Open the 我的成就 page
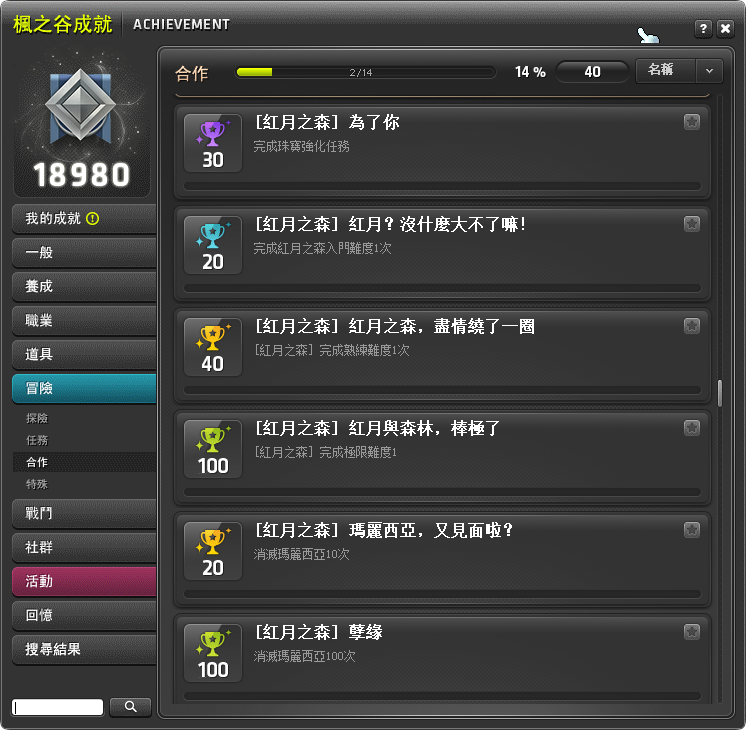 click(84, 218)
